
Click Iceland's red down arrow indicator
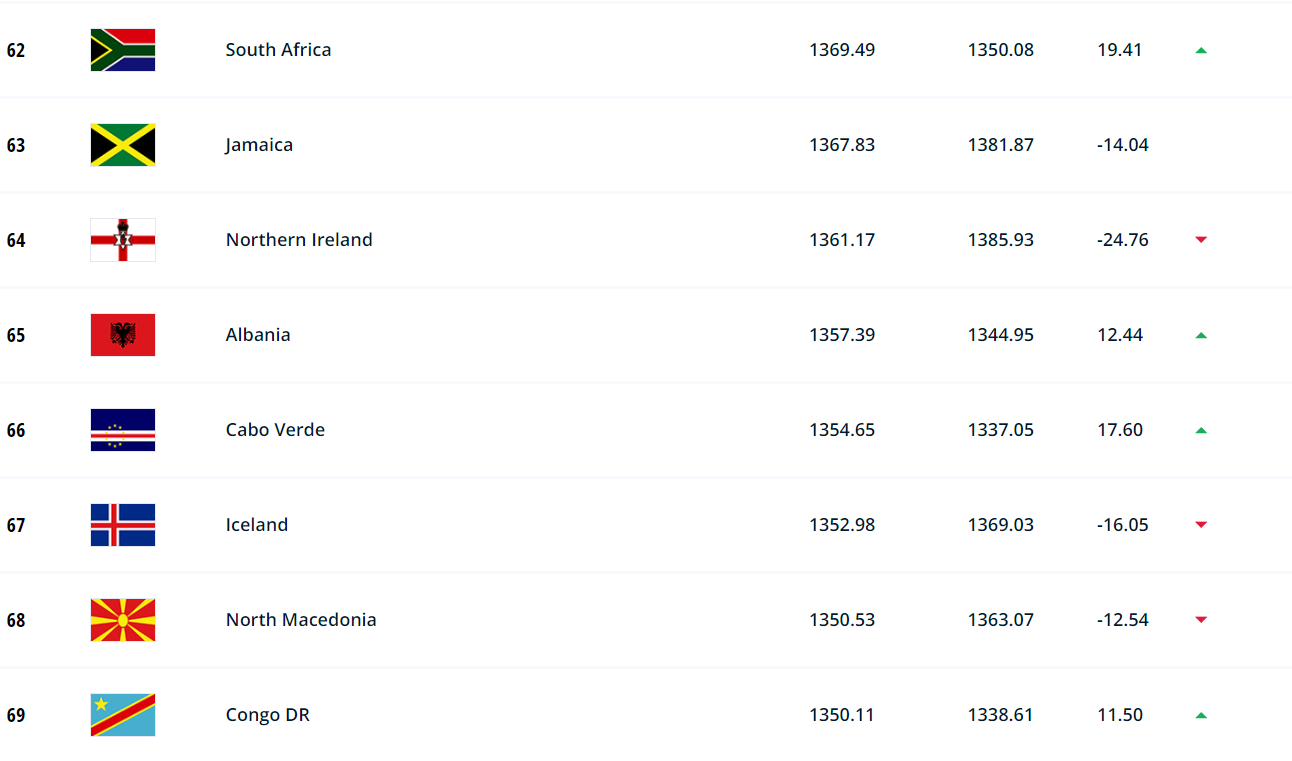coord(1201,525)
